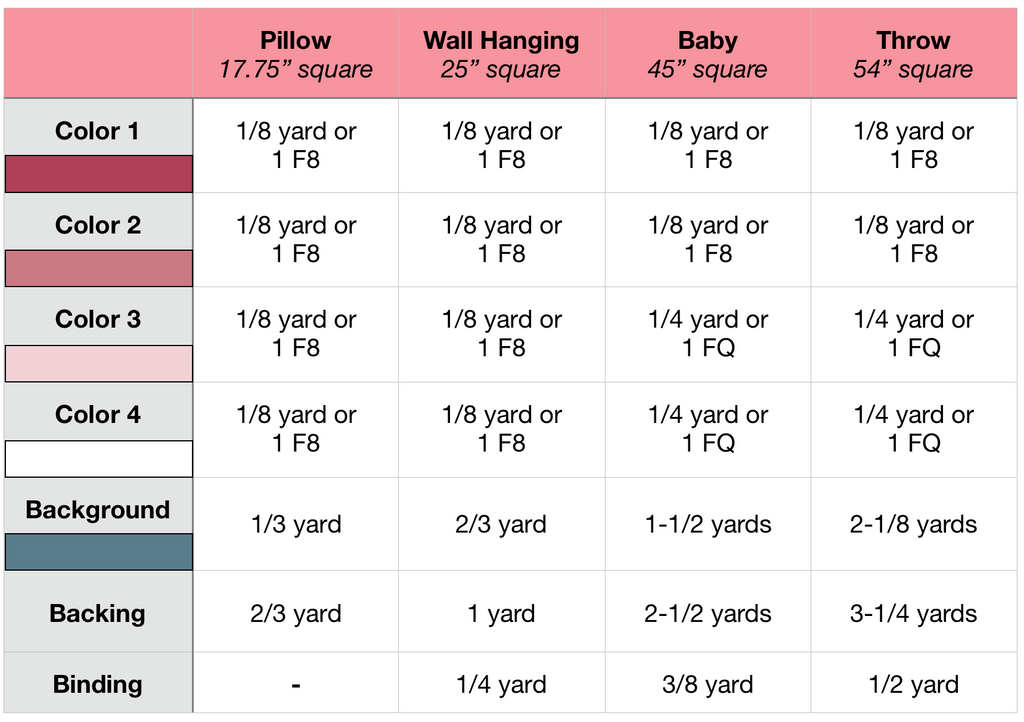The height and width of the screenshot is (722, 1024).
Task: Select the Color 3 light pink swatch
Action: [x=98, y=363]
